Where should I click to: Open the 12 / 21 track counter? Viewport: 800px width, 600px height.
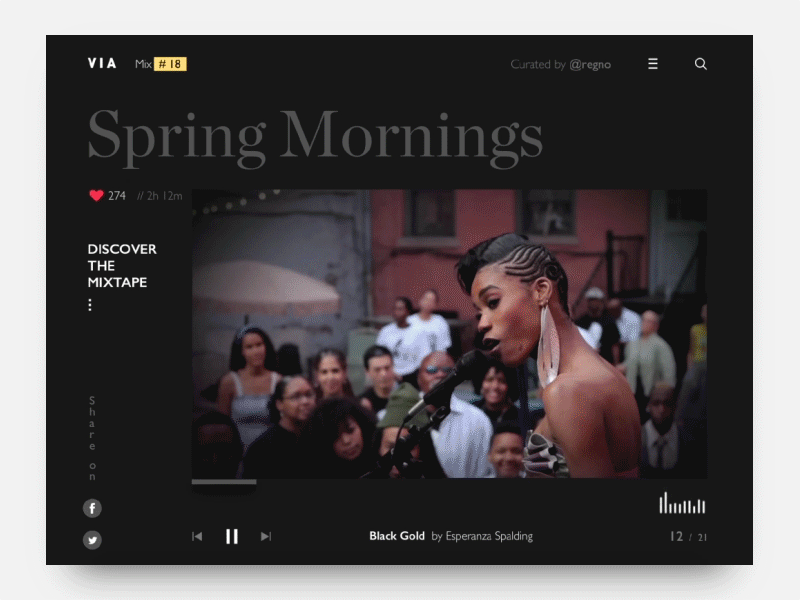click(688, 537)
